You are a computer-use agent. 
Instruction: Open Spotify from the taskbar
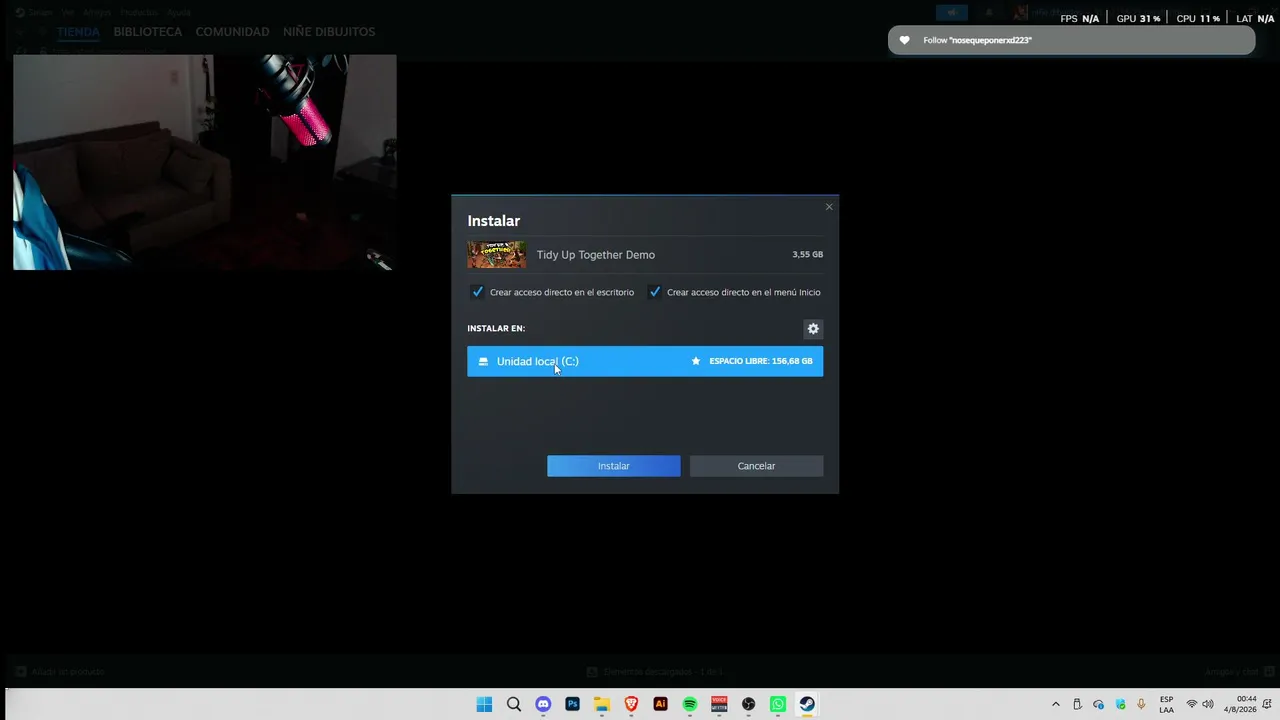pos(690,704)
